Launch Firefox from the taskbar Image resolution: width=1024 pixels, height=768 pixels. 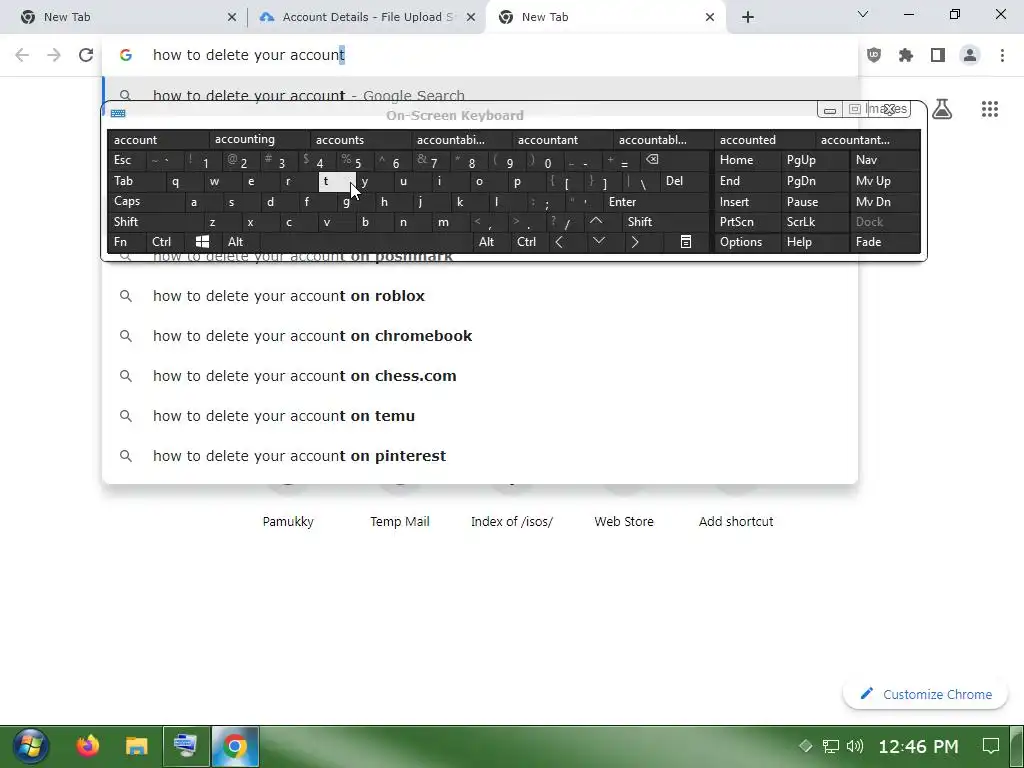88,746
